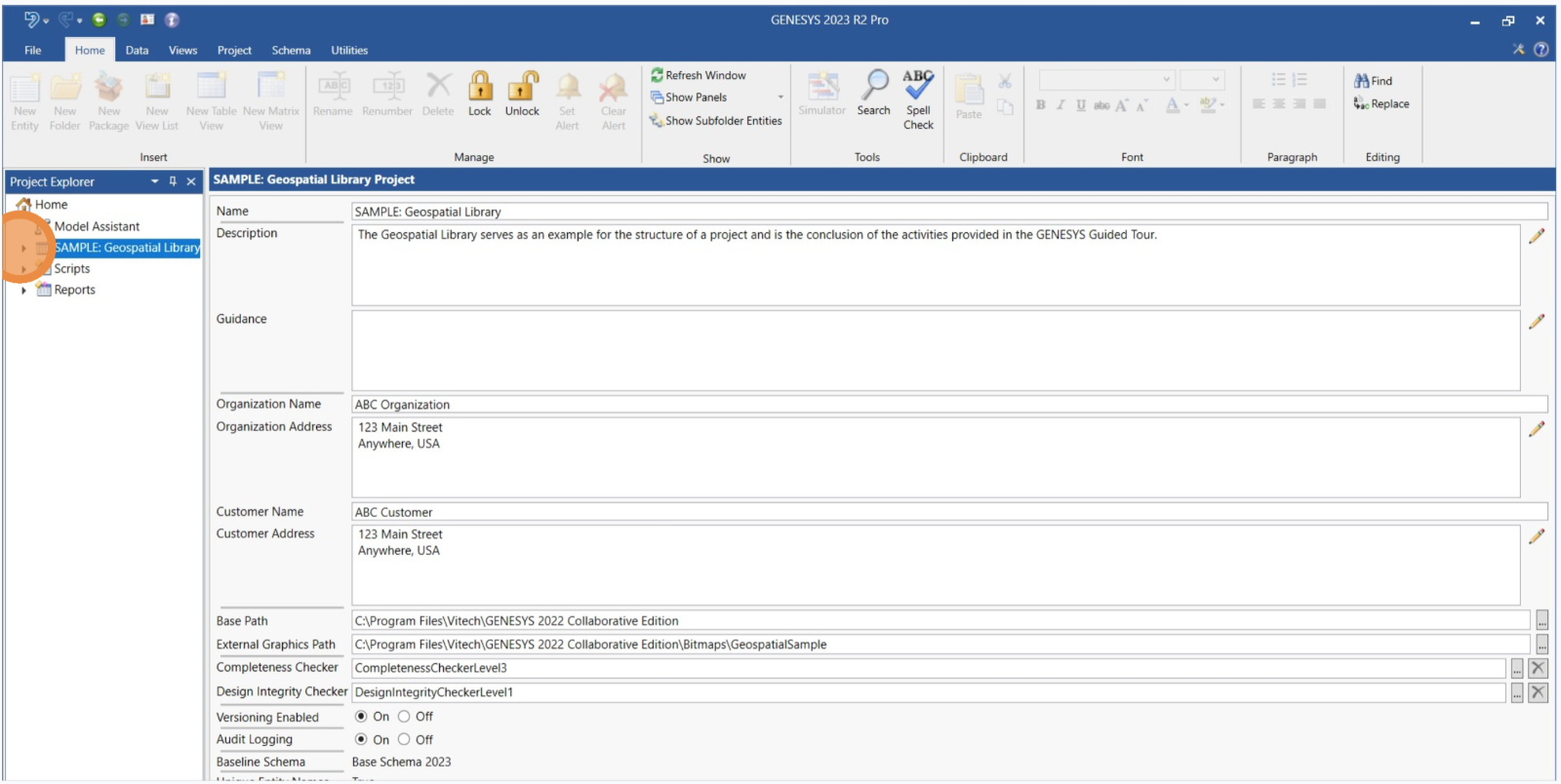Browse for Base Path using ellipsis button
1561x784 pixels.
pos(1541,621)
